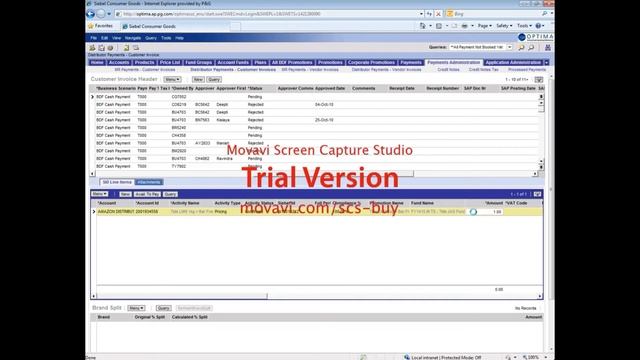The height and width of the screenshot is (360, 640).
Task: Click the IE Print icon
Action: tap(464, 26)
